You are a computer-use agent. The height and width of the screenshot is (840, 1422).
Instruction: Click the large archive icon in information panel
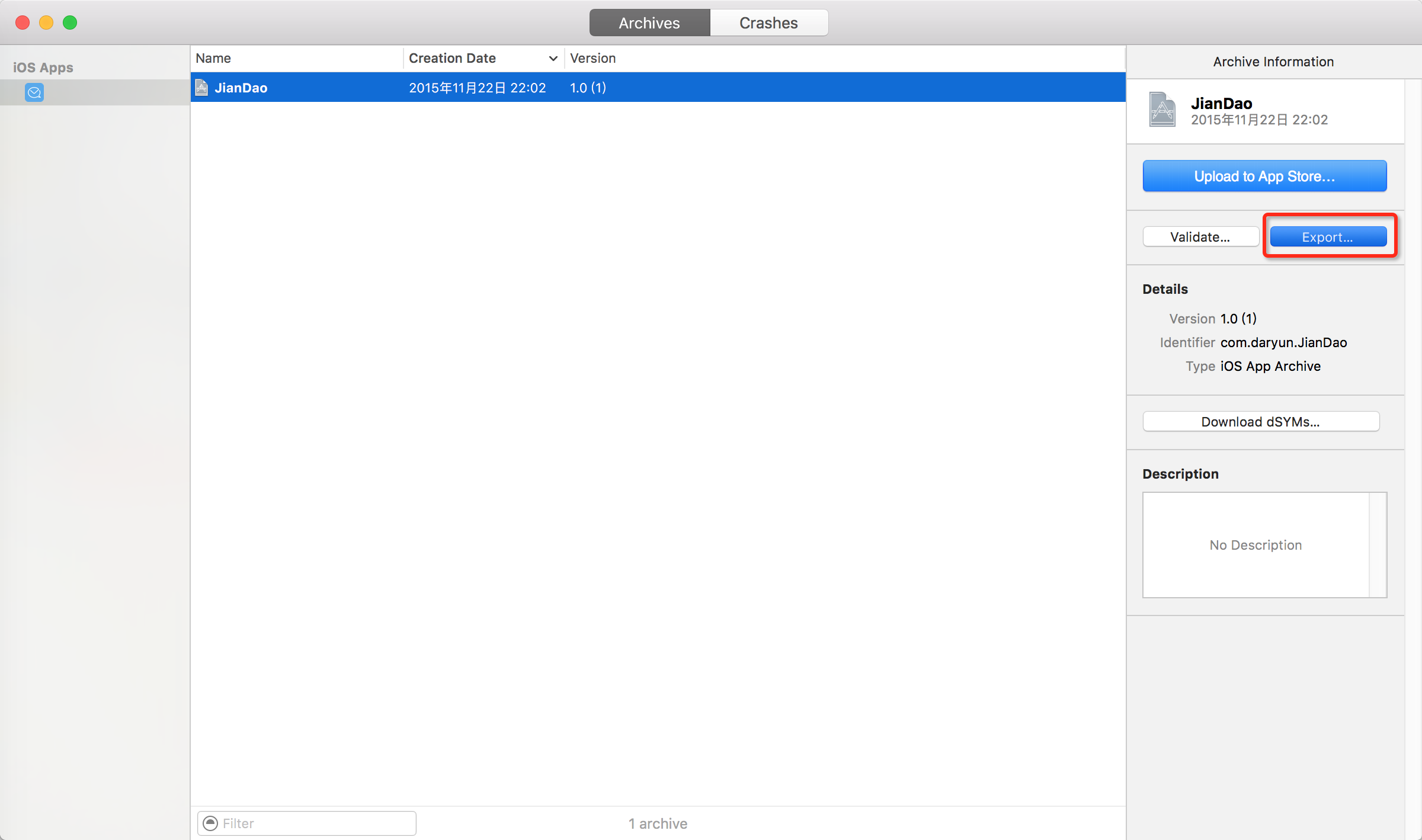point(1162,110)
